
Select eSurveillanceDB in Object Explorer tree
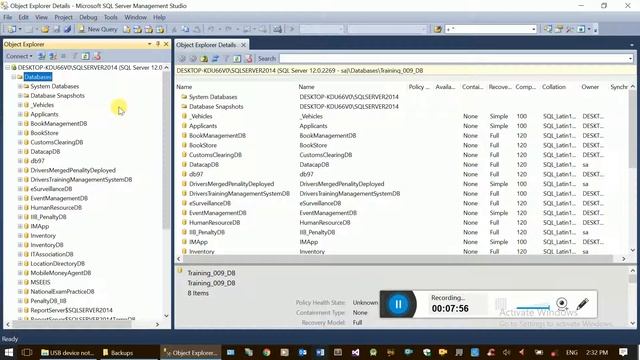point(51,189)
